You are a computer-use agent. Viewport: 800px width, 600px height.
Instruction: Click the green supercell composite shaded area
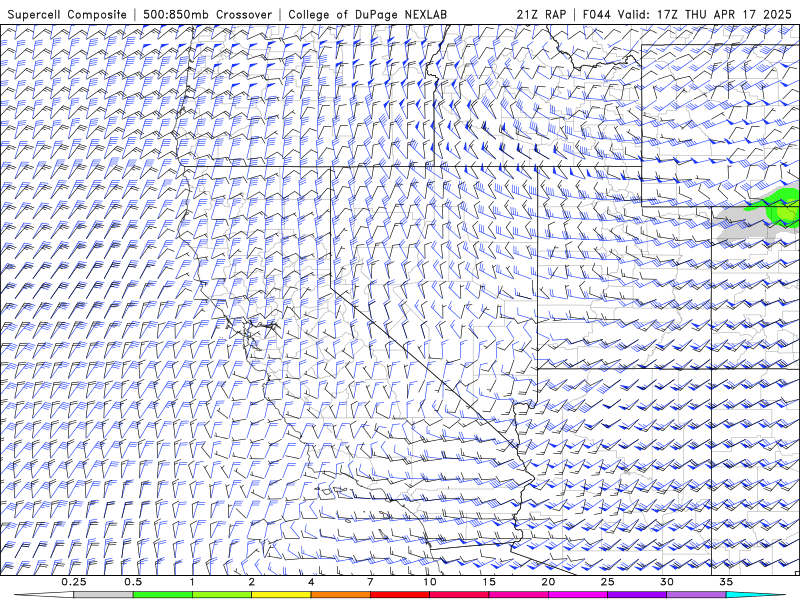click(780, 206)
